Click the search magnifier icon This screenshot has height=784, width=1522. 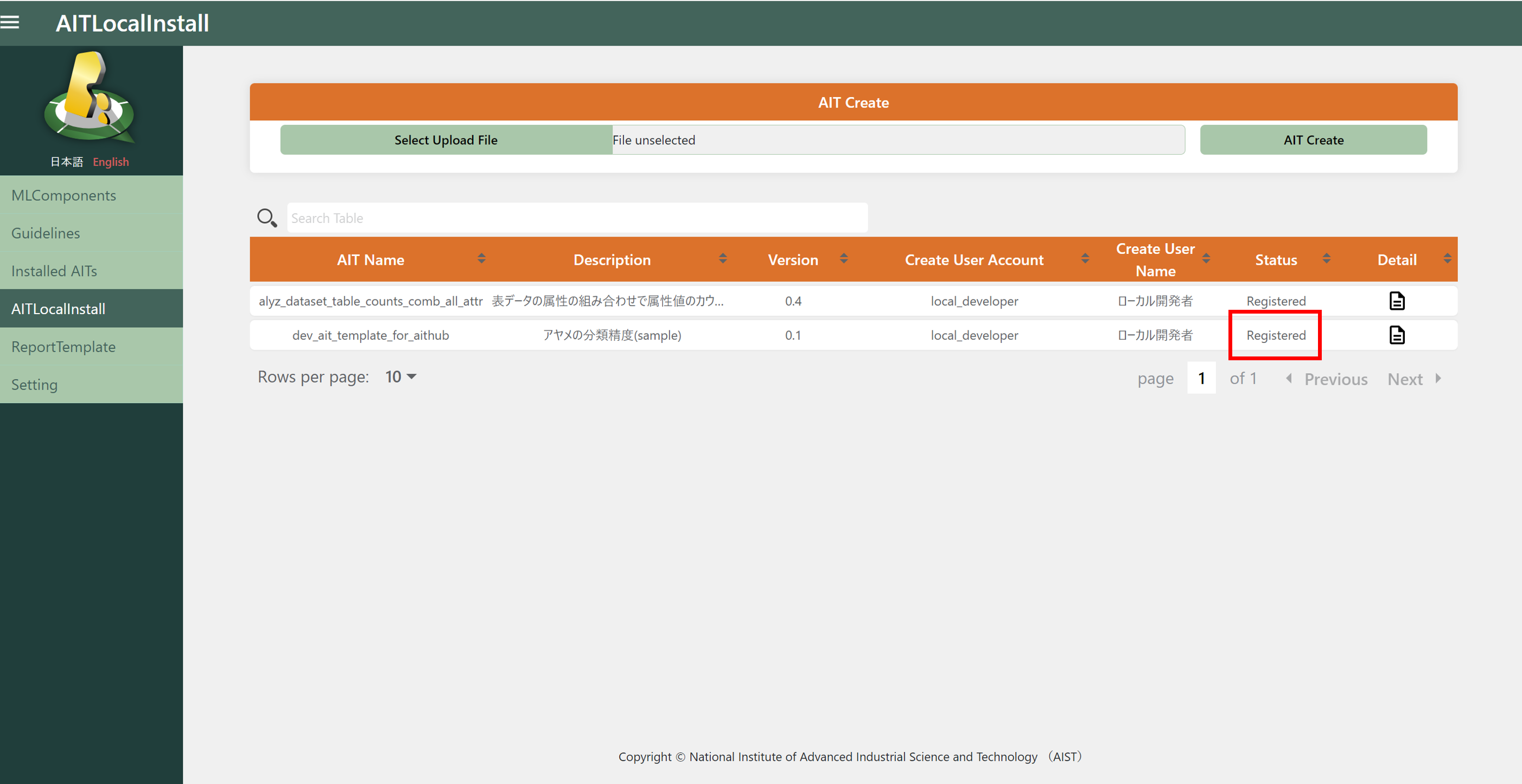point(266,218)
